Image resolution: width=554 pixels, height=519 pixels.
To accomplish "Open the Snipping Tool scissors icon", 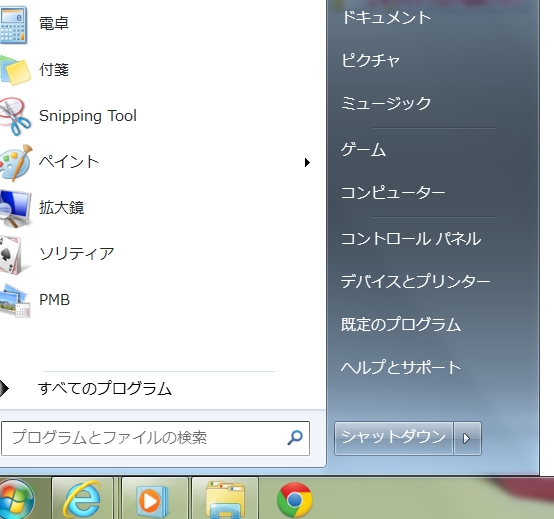I will [15, 116].
